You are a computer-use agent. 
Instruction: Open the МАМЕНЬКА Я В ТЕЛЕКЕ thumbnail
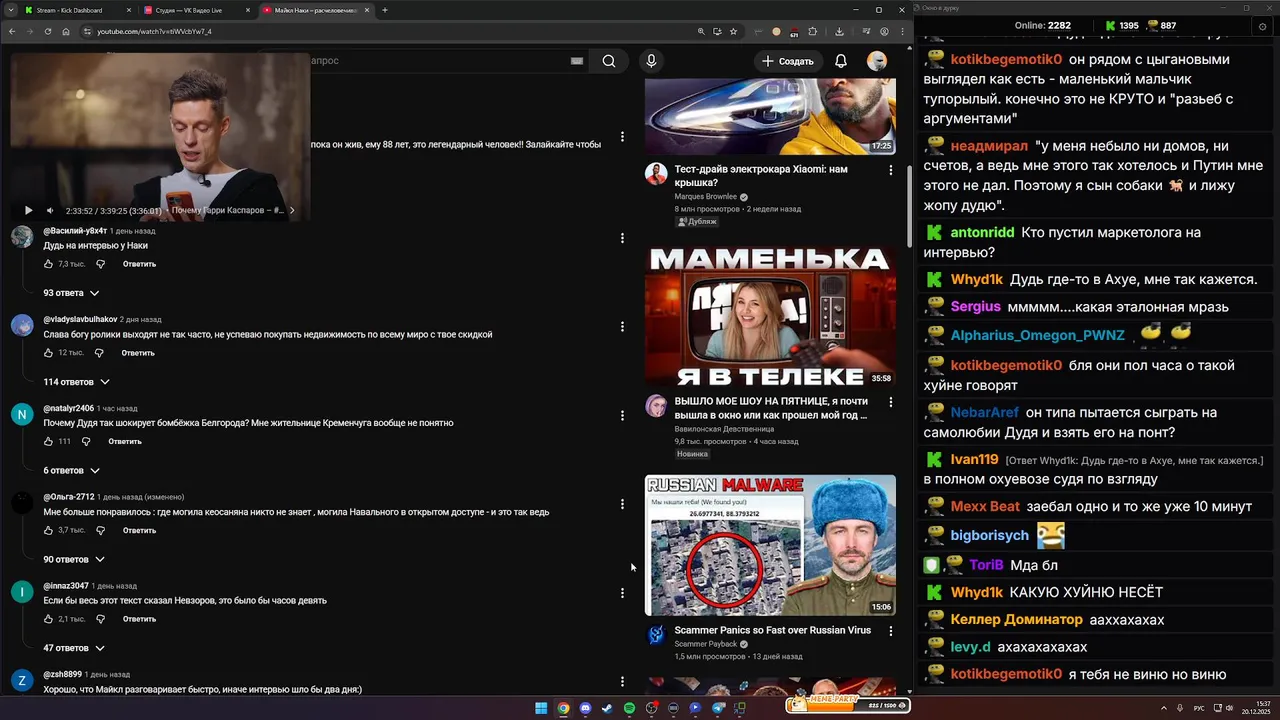pyautogui.click(x=770, y=316)
